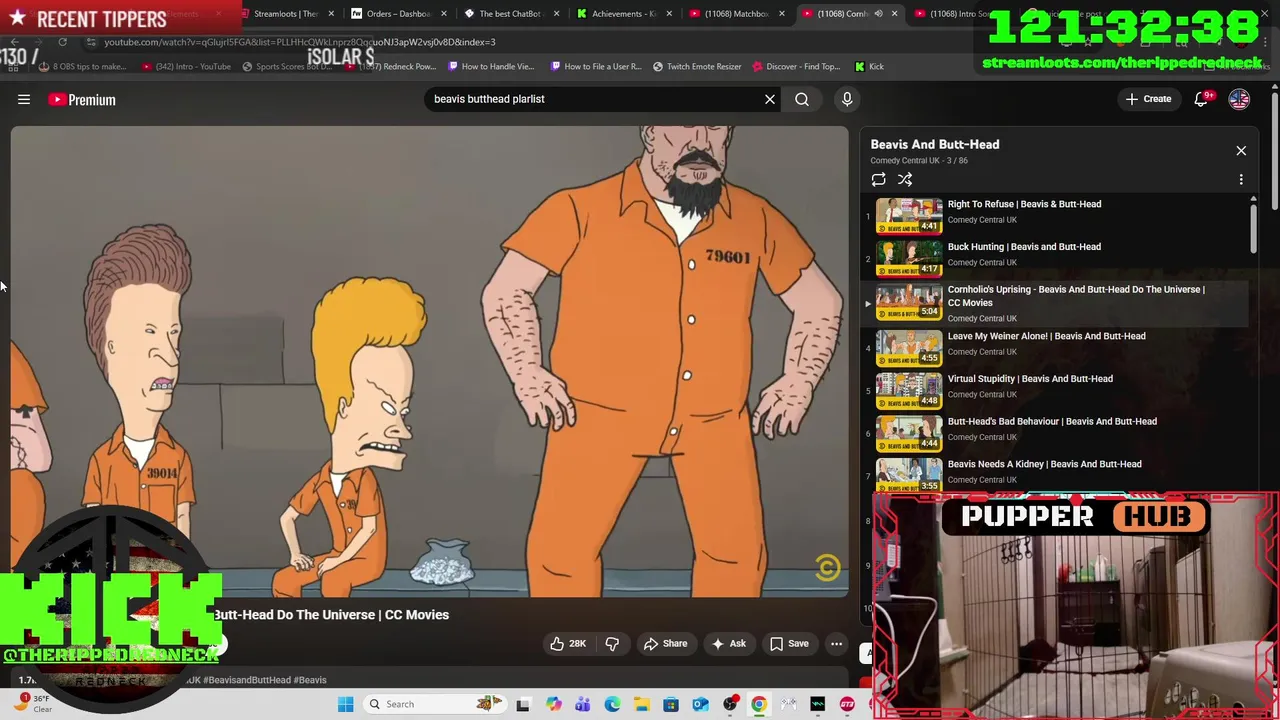The height and width of the screenshot is (720, 1280).
Task: Share this video
Action: click(x=666, y=644)
